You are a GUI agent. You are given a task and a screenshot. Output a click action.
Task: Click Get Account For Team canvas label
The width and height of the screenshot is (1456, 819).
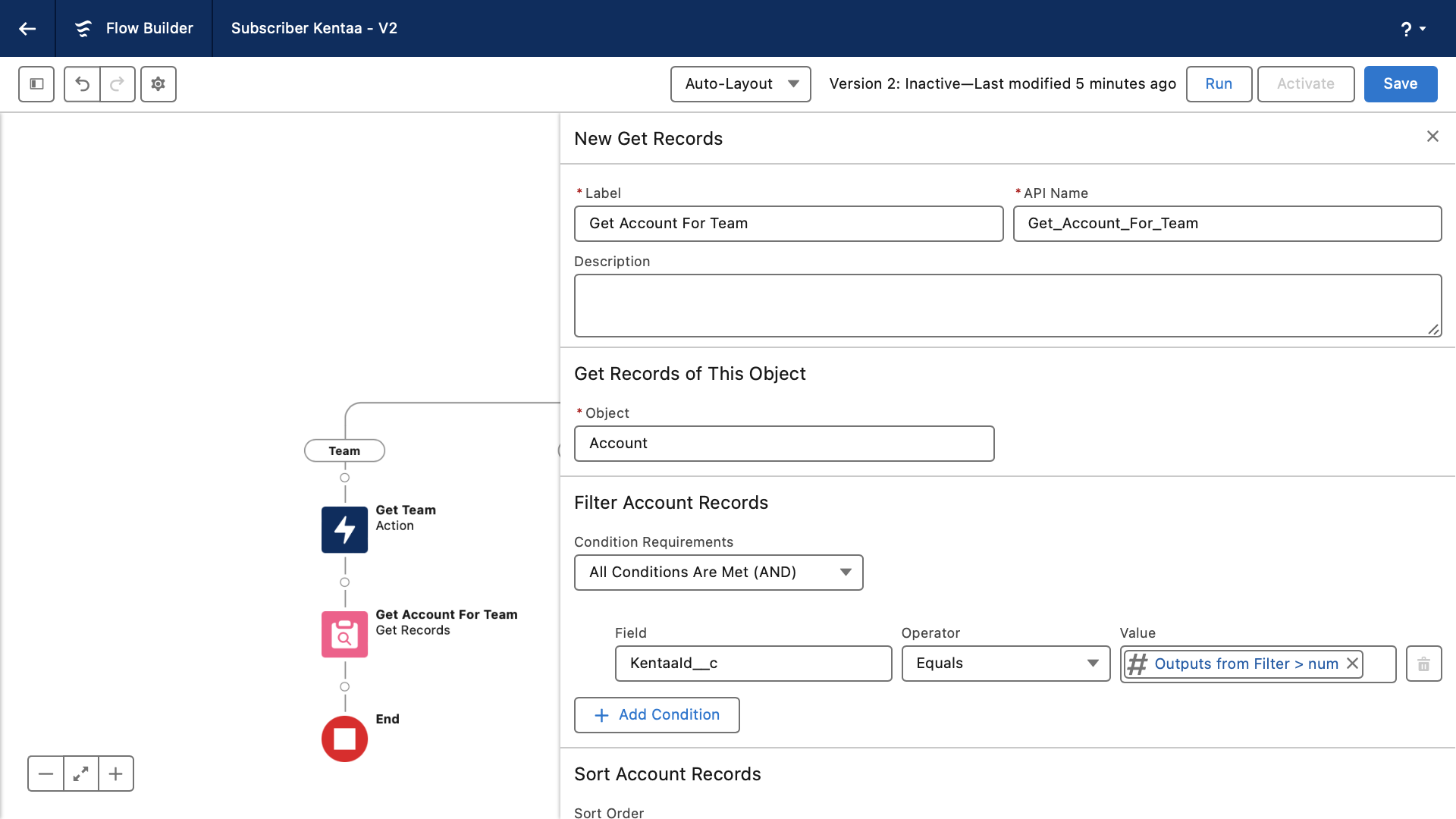point(447,615)
